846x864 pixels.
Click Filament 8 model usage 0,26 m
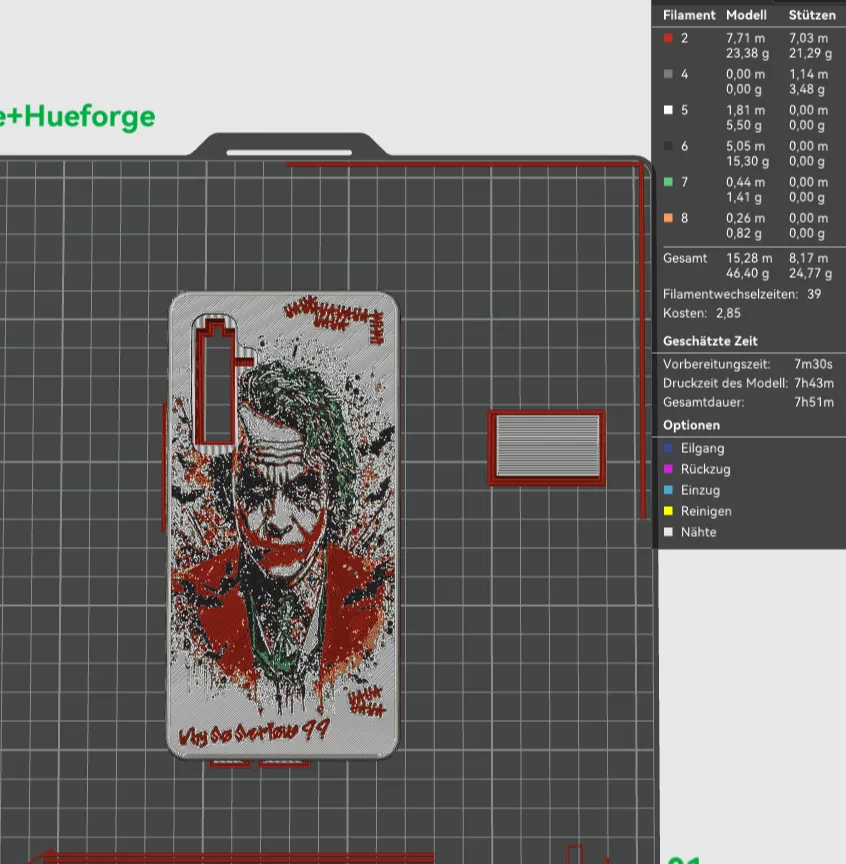pos(745,218)
